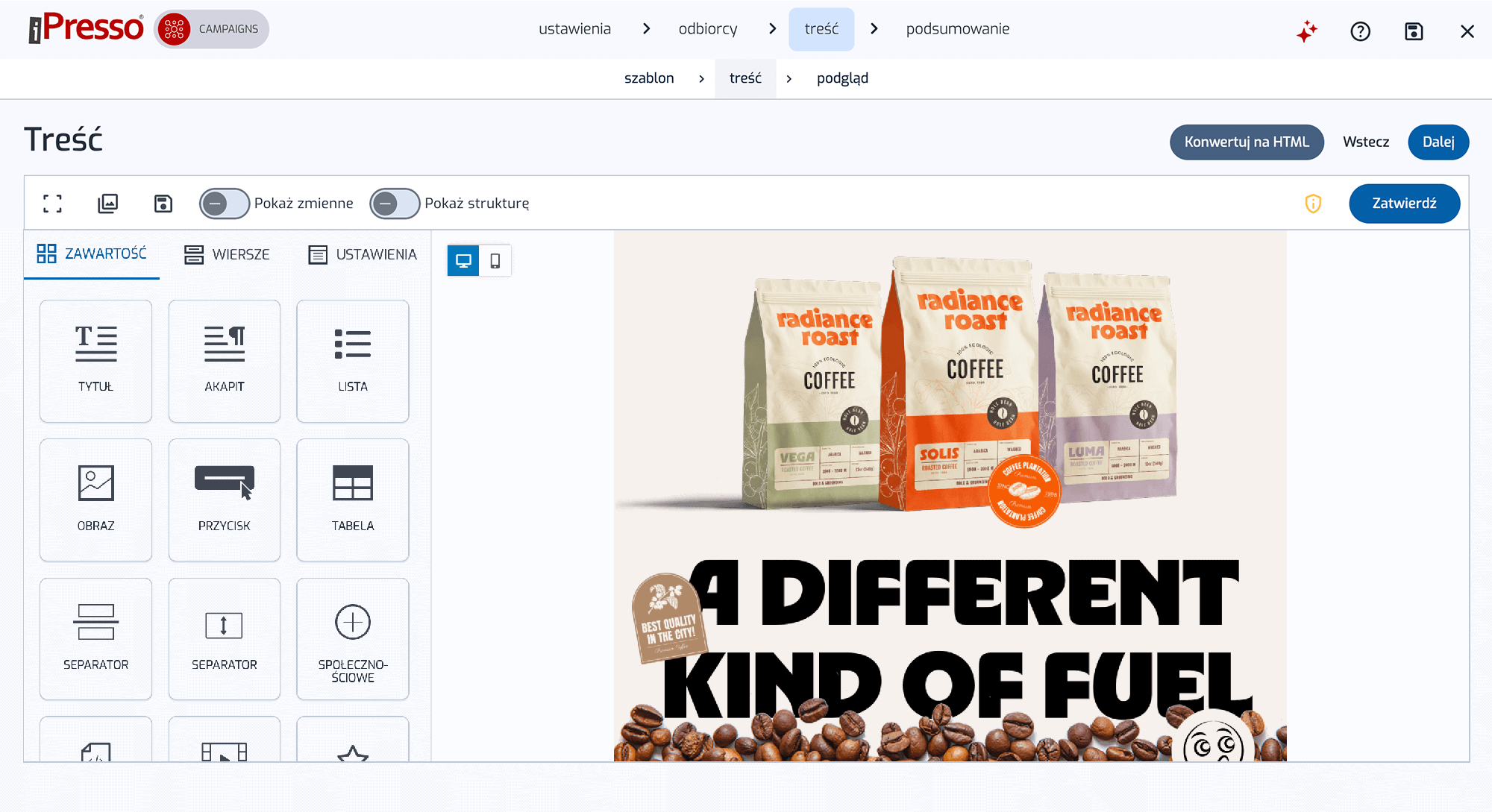Viewport: 1492px width, 812px height.
Task: Click Konwertuj na HTML button
Action: click(x=1247, y=142)
